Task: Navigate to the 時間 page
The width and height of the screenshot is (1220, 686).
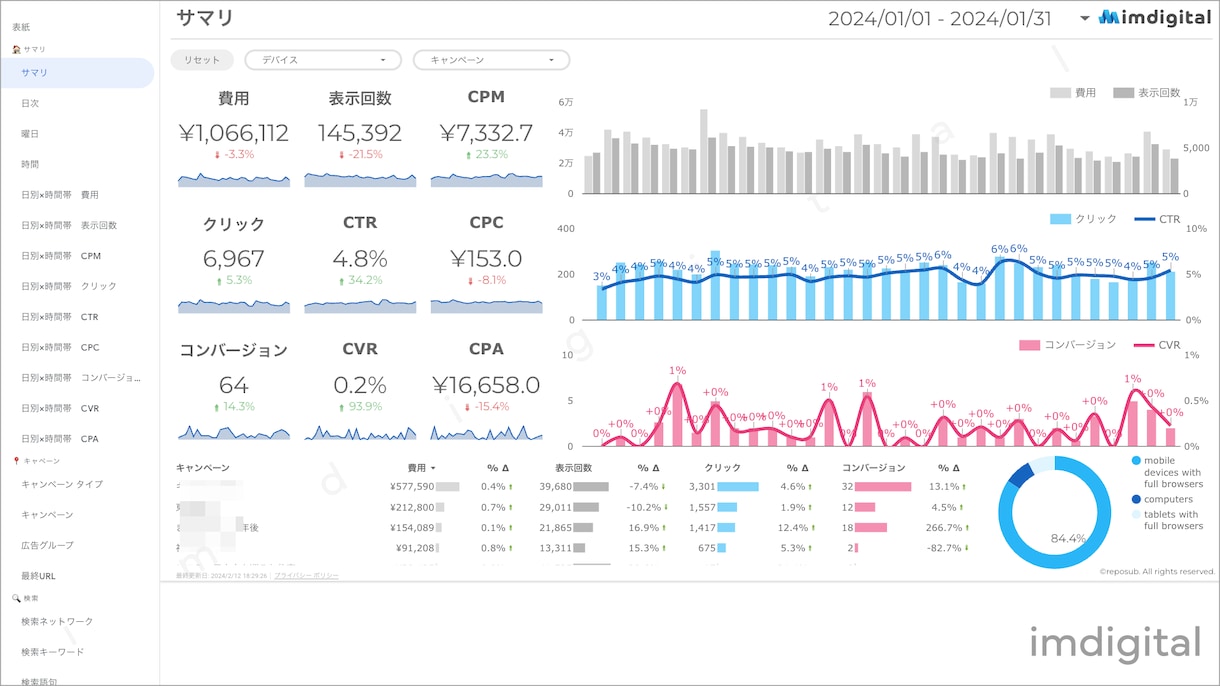Action: [30, 164]
